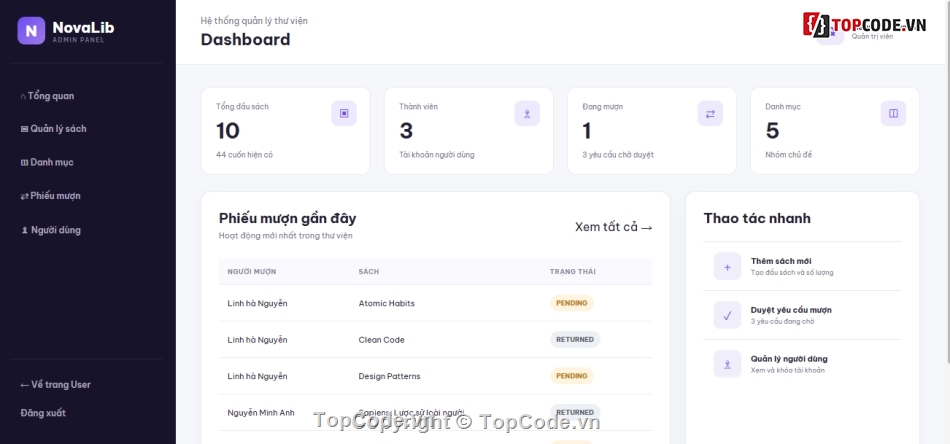Screen dimensions: 950x444
Task: Click Về trang User link
Action: point(56,385)
